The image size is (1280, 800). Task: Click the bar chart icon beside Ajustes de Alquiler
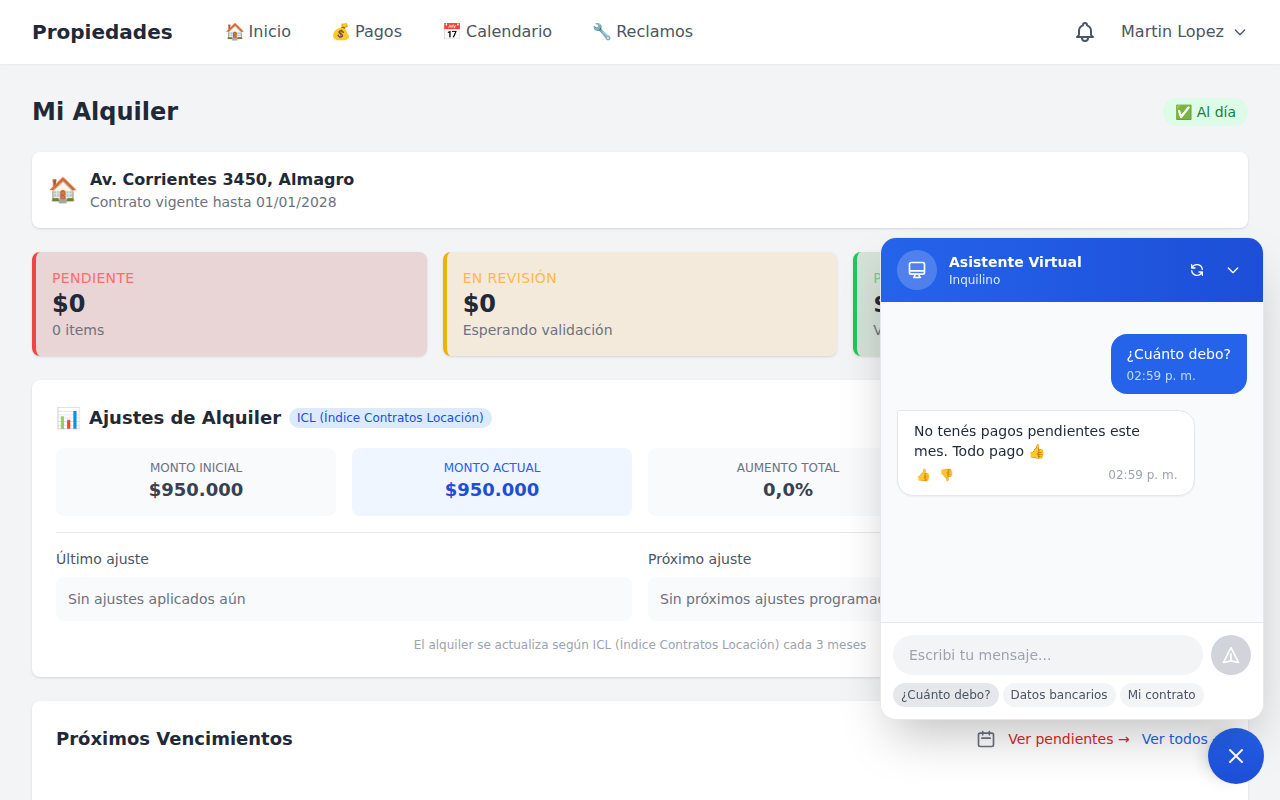67,417
